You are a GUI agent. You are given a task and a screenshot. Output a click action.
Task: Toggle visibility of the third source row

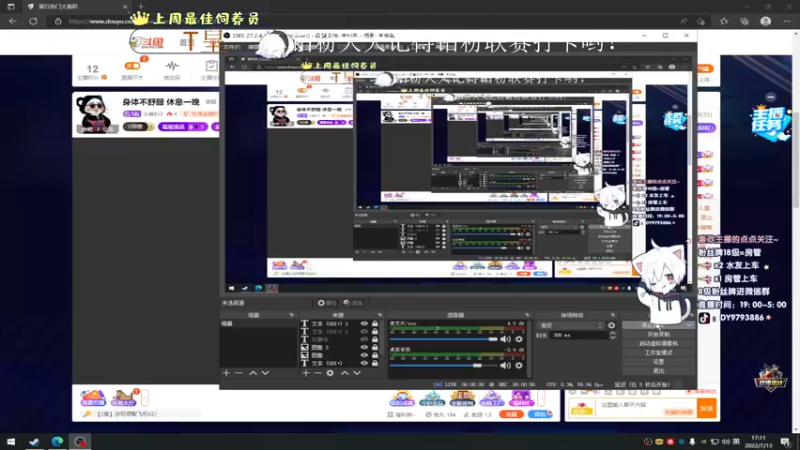pyautogui.click(x=364, y=339)
